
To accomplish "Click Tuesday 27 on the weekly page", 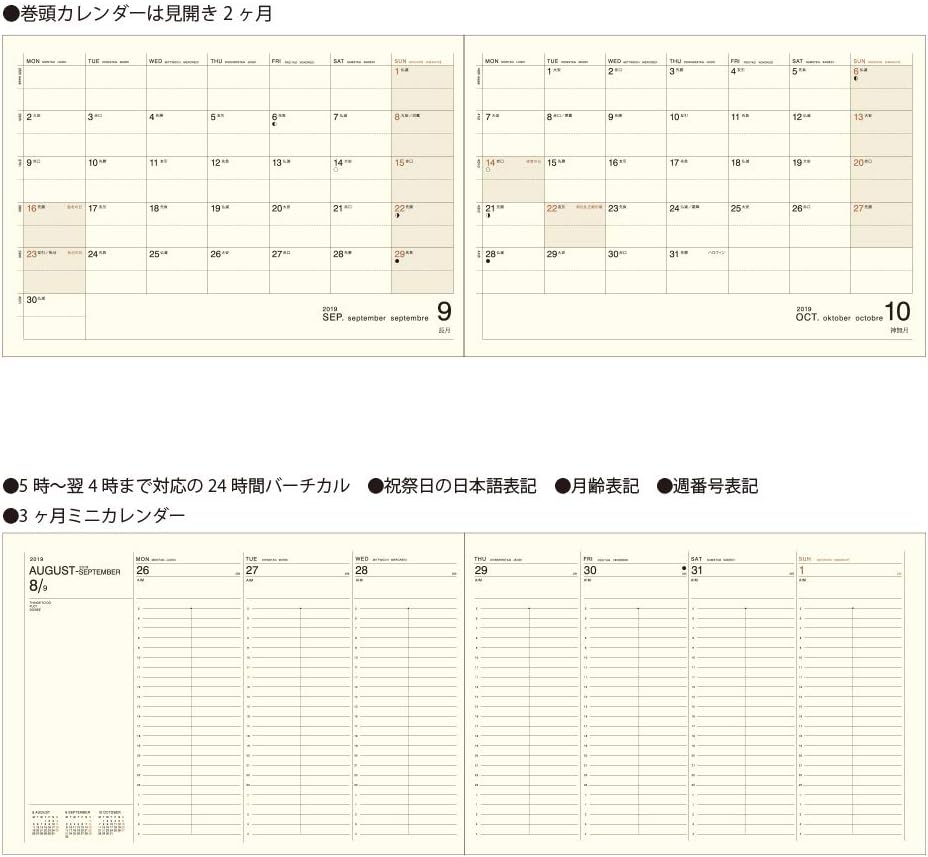I will pos(252,571).
